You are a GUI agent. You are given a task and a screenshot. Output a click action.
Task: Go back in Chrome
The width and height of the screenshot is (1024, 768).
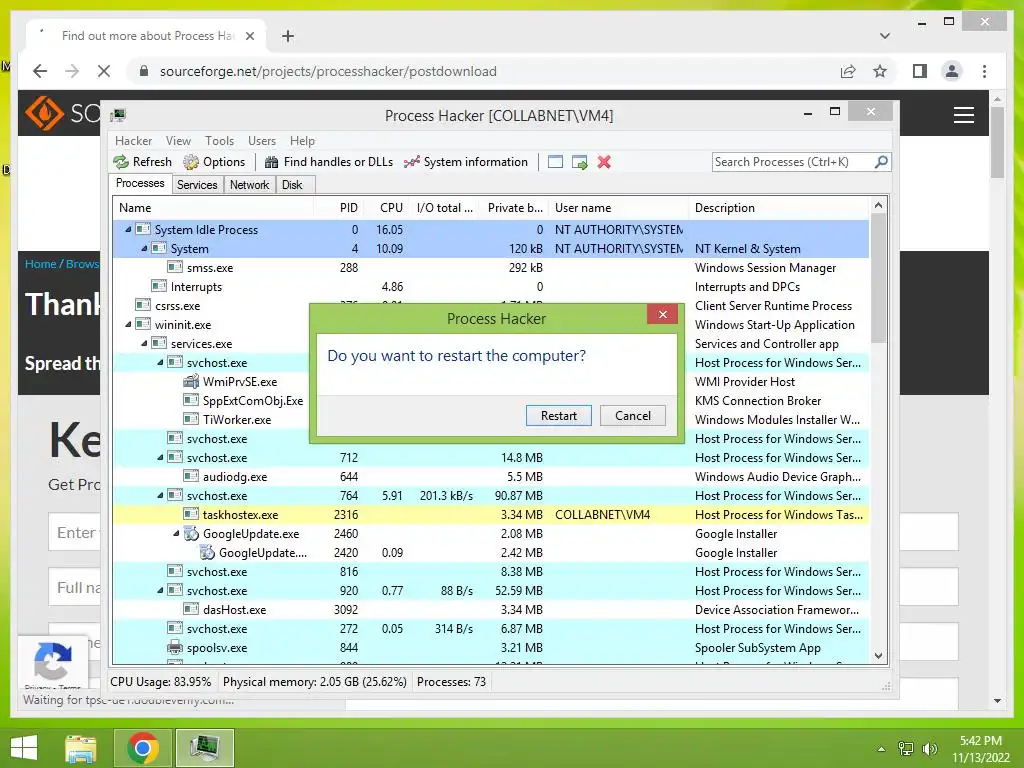click(x=40, y=71)
